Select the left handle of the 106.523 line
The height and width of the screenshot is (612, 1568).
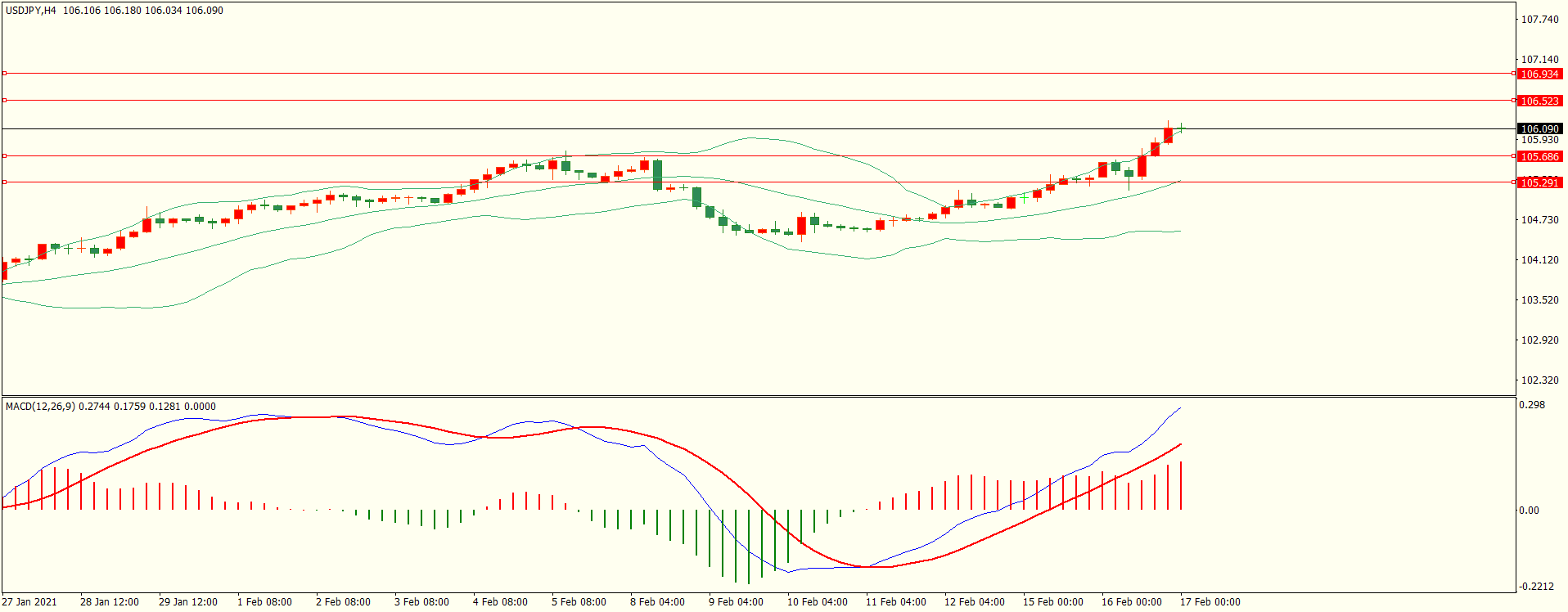[x=4, y=101]
